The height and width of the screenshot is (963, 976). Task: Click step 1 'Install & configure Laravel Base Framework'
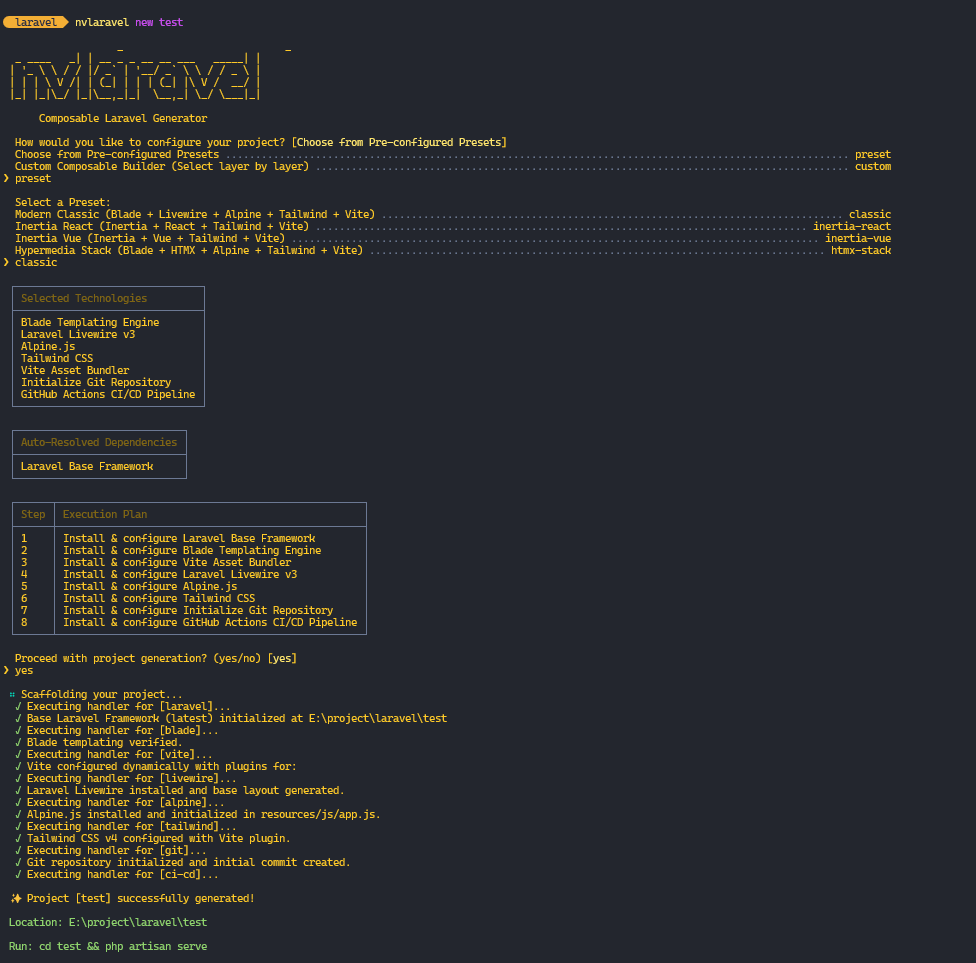point(189,538)
